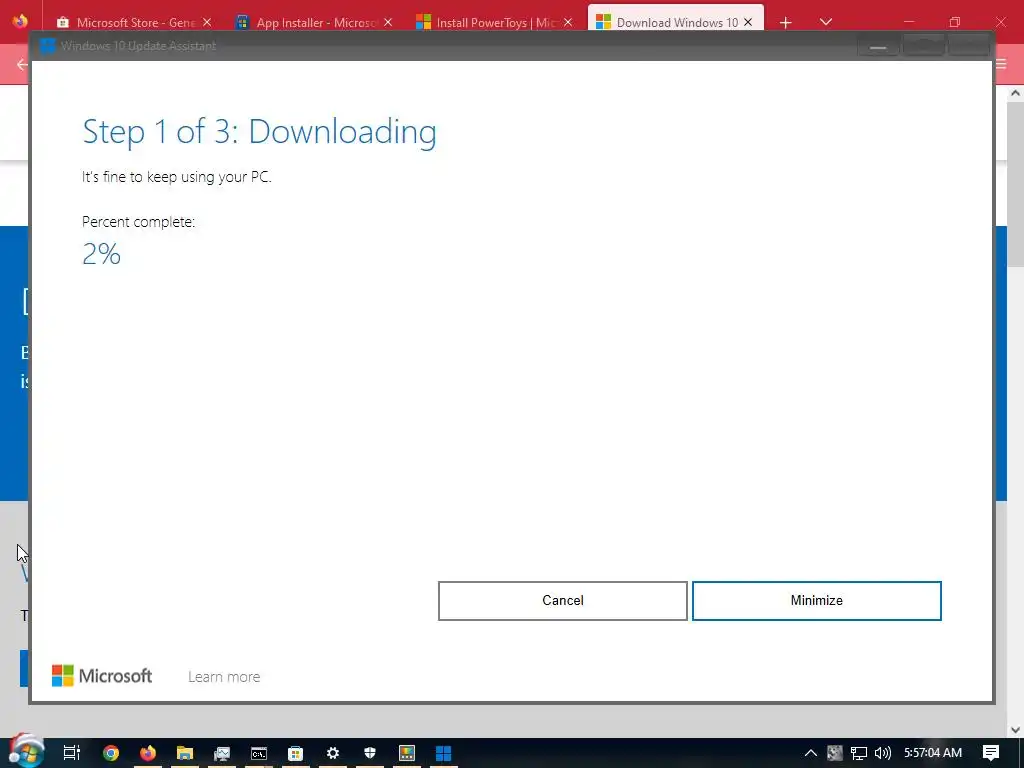Open a new browser tab
Viewport: 1024px width, 768px height.
(786, 23)
